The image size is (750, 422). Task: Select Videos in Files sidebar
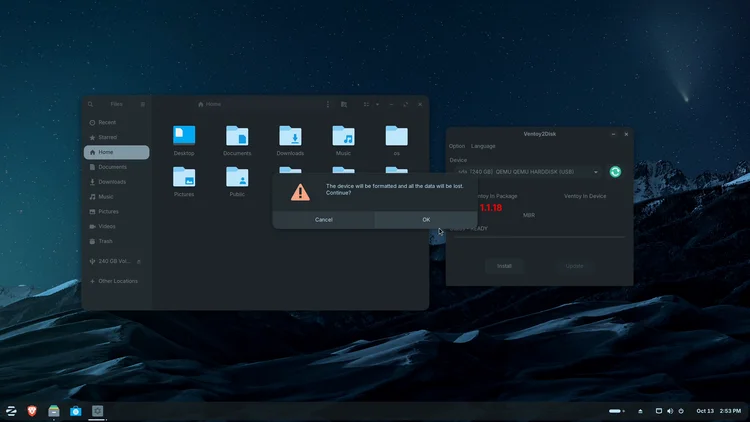pos(116,226)
